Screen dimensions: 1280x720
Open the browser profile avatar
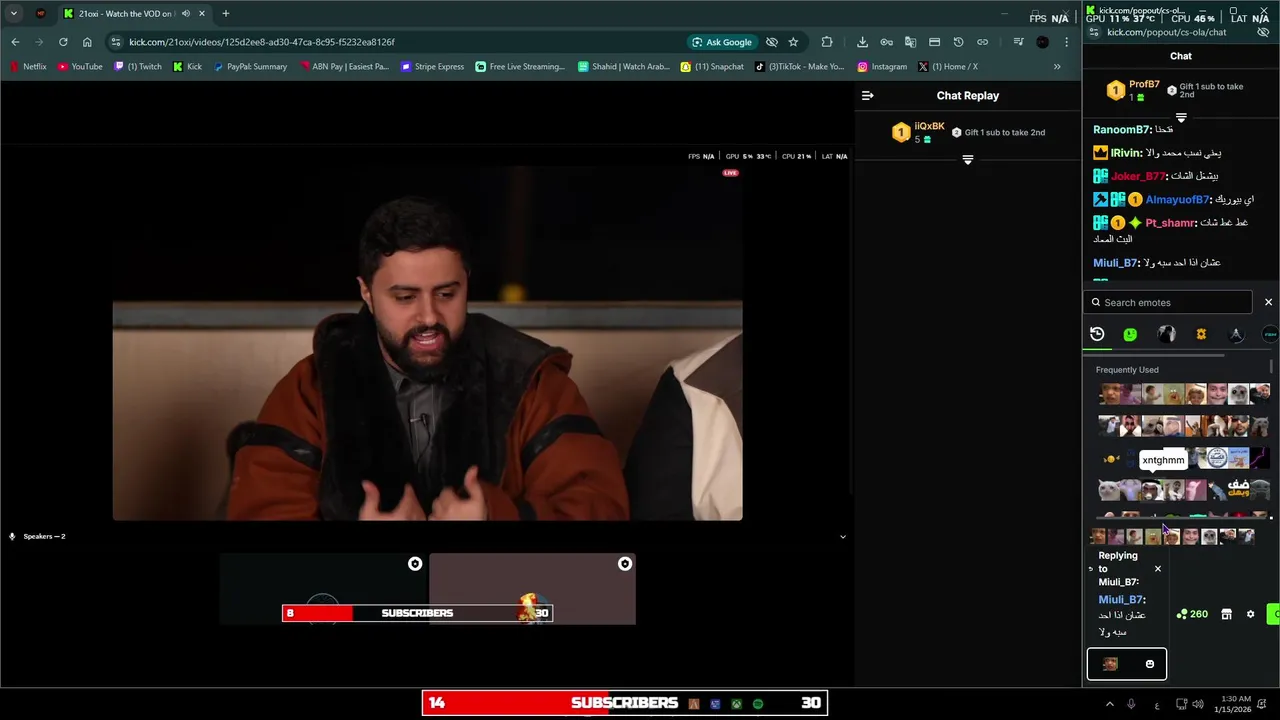pos(1043,42)
